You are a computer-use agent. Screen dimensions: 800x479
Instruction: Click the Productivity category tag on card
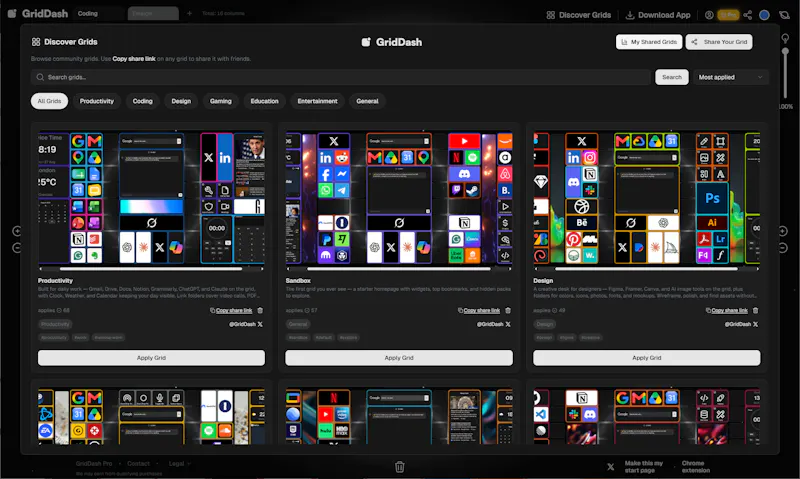pyautogui.click(x=55, y=324)
